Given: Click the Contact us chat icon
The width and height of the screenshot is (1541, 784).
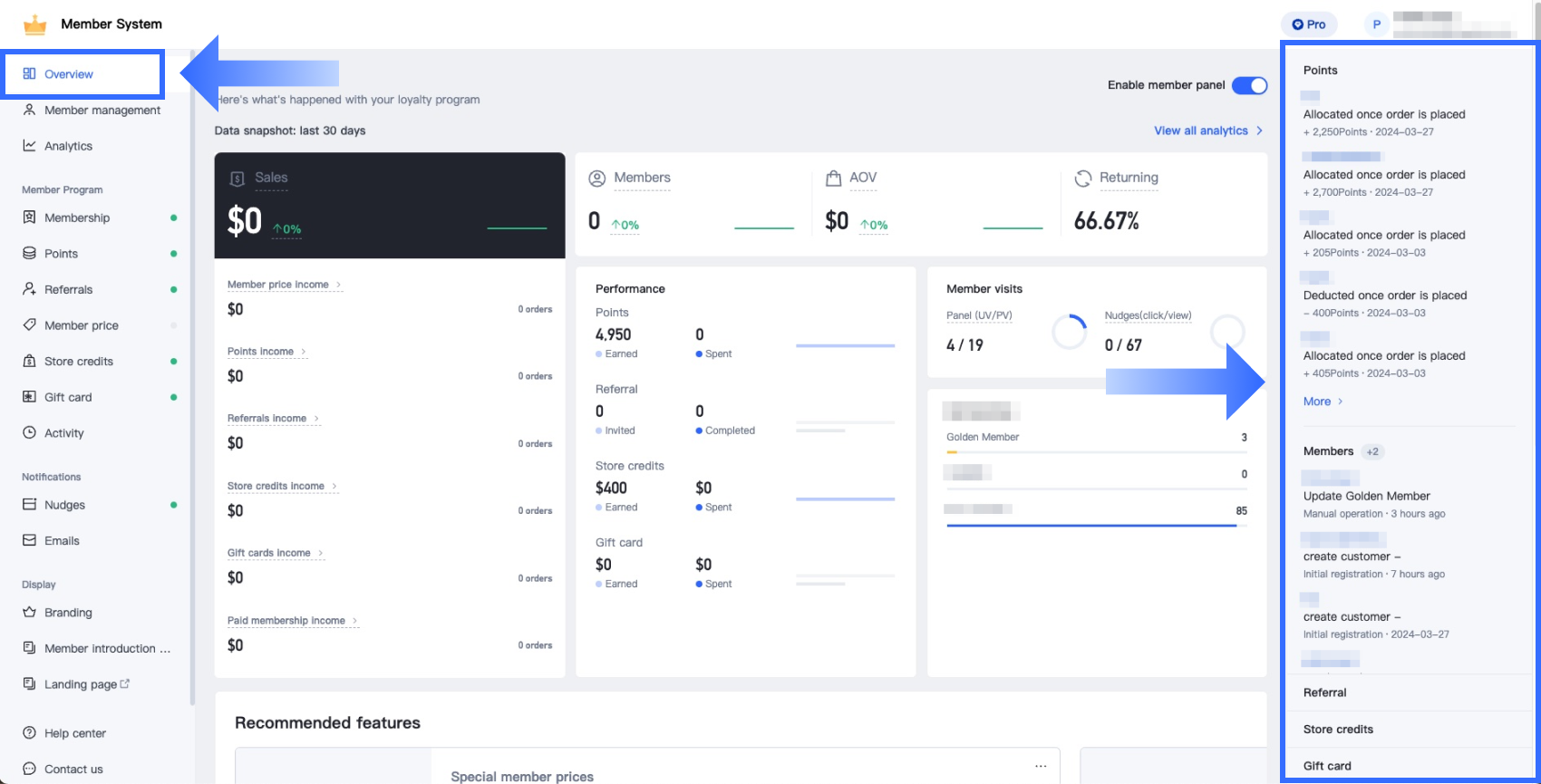Looking at the screenshot, I should pos(29,769).
